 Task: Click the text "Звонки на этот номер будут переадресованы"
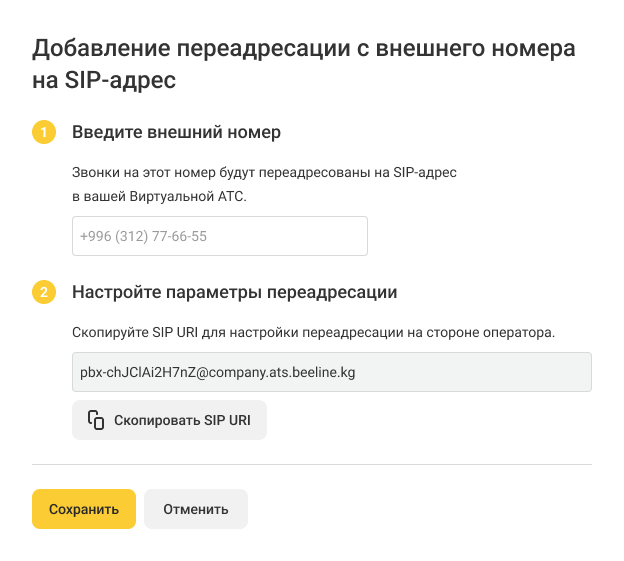pos(220,173)
